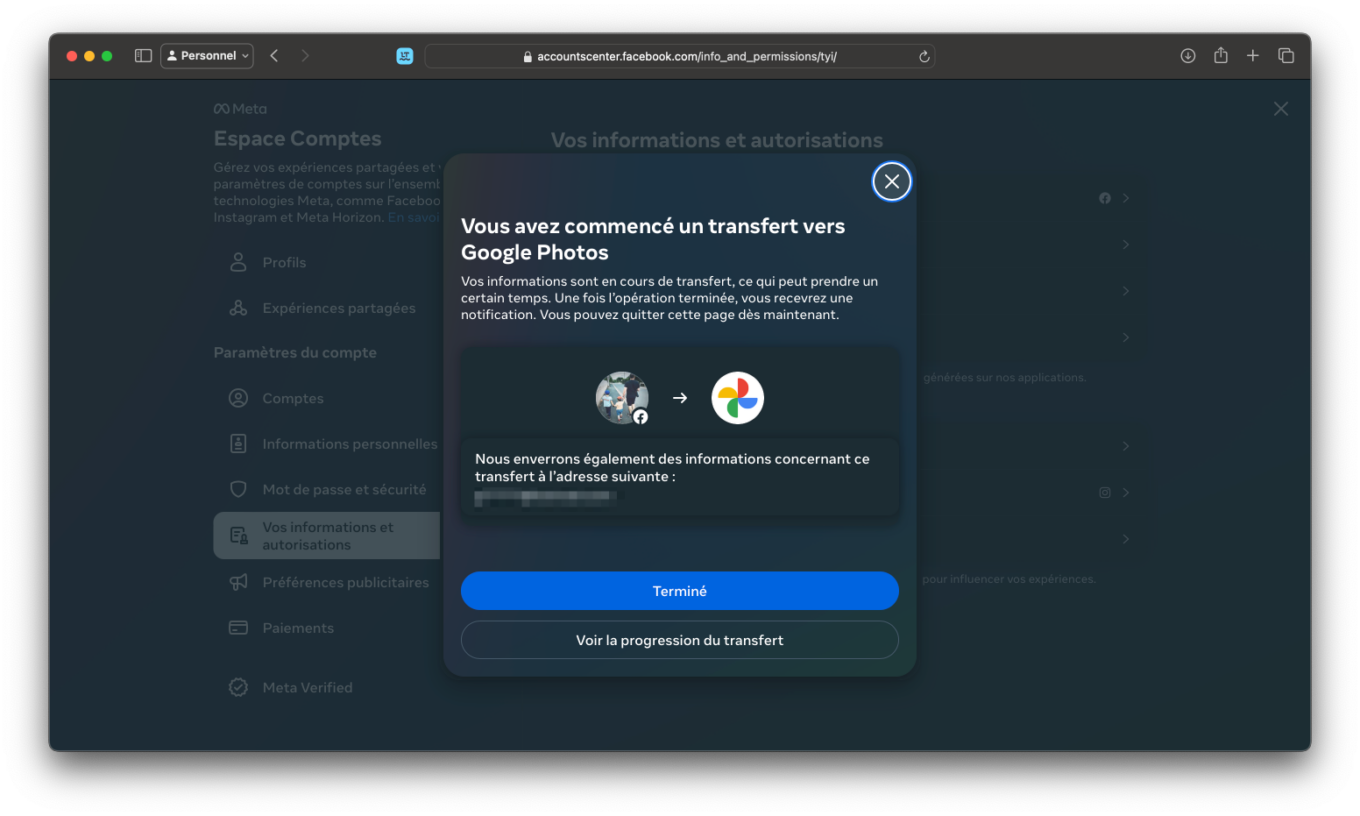Open Voir la progression du transfert
This screenshot has width=1360, height=816.
click(680, 640)
